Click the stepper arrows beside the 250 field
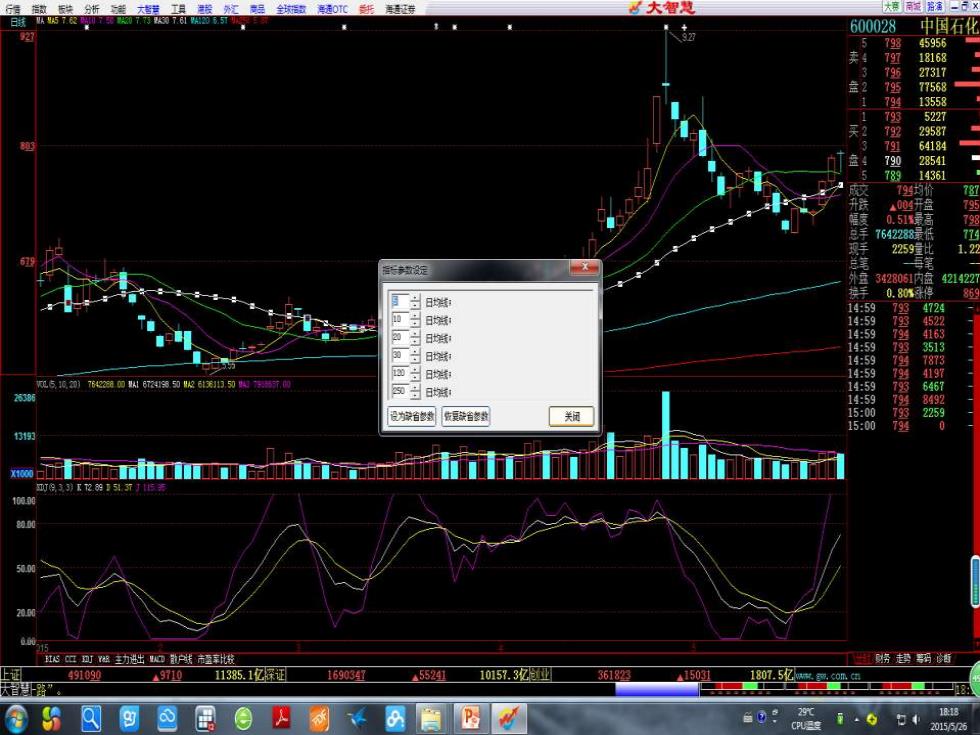980x735 pixels. [416, 391]
